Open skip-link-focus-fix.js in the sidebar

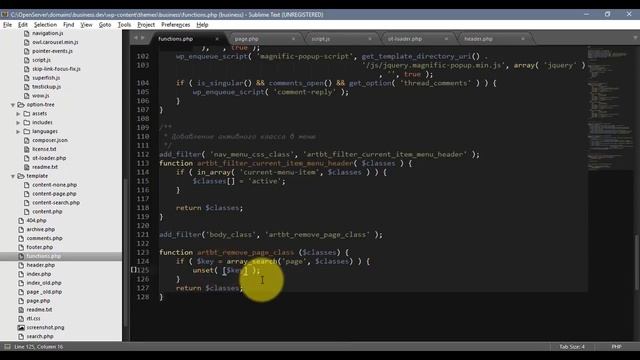click(x=56, y=69)
